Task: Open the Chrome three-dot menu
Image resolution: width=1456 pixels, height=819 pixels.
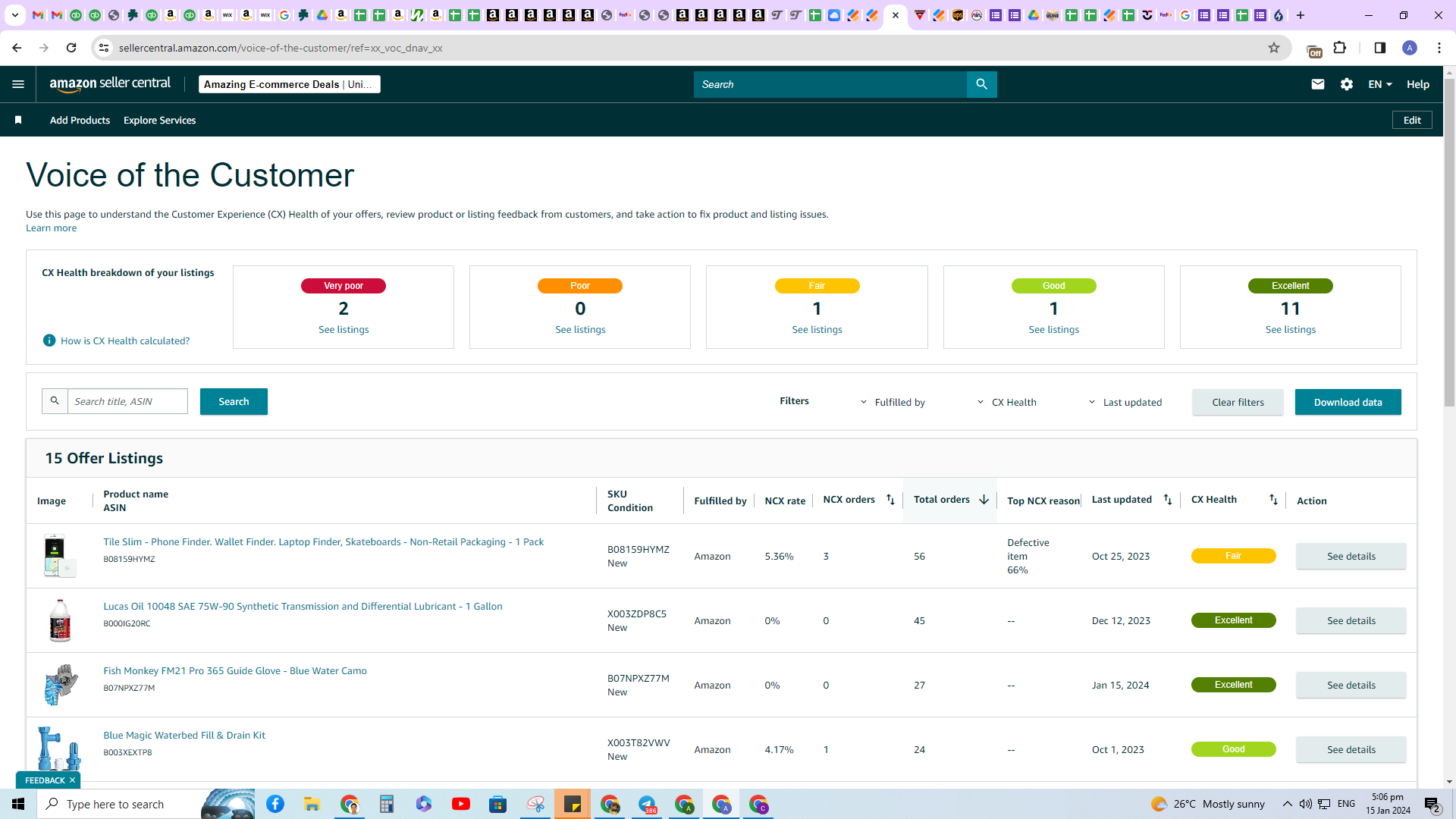Action: click(1439, 48)
